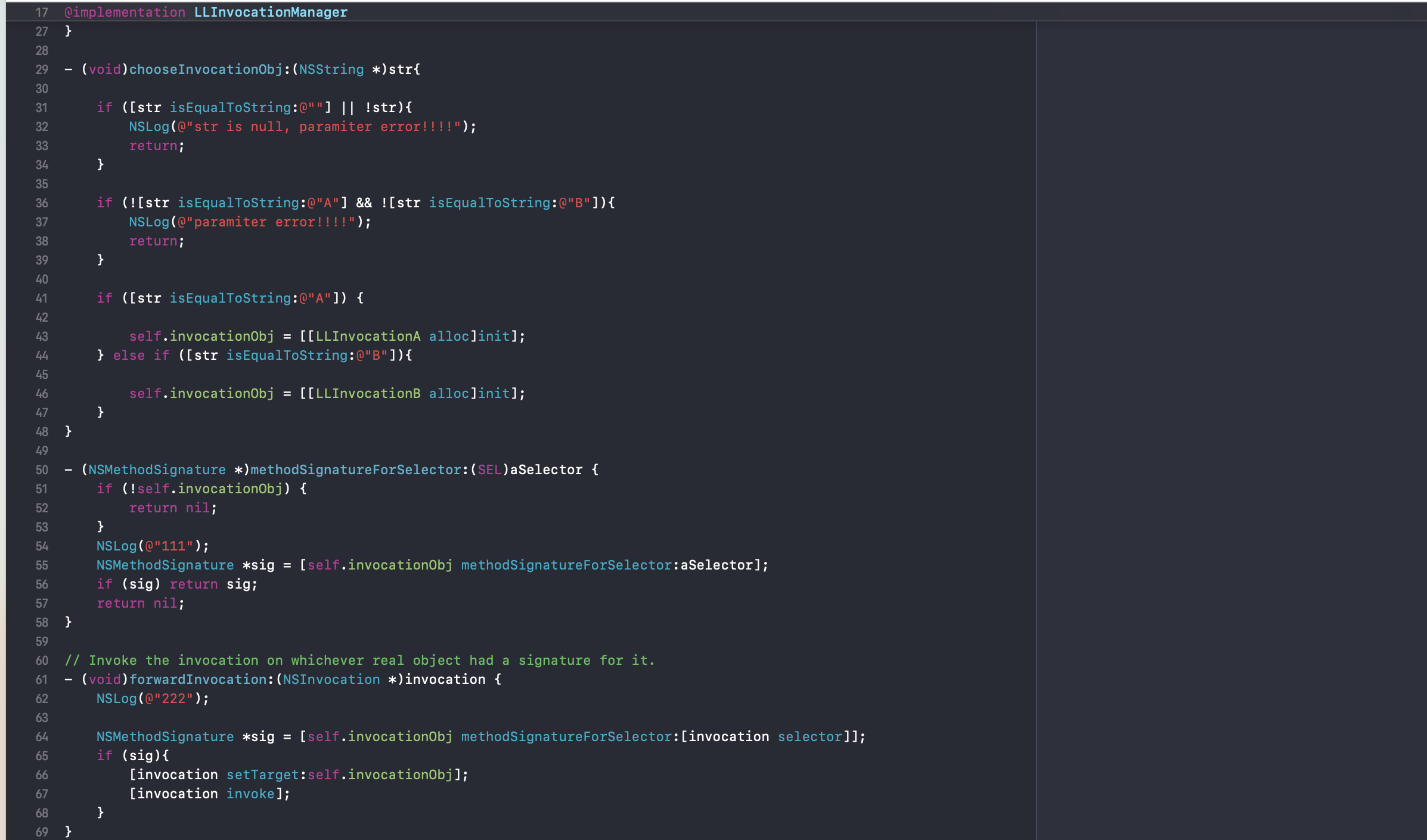
Task: Click the *sig variable on line 55
Action: tap(259, 565)
